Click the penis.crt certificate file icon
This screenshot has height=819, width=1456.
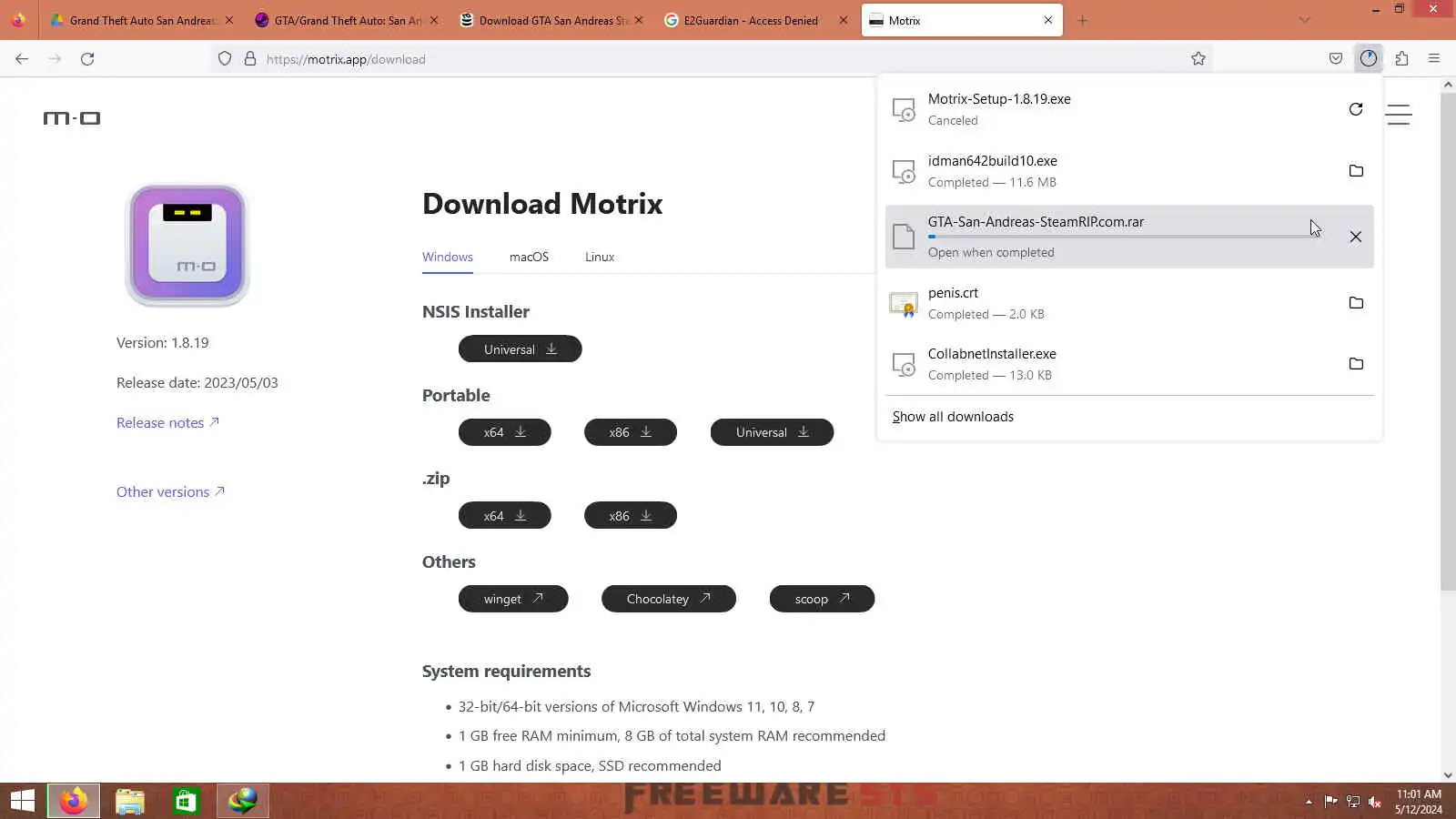click(x=904, y=304)
